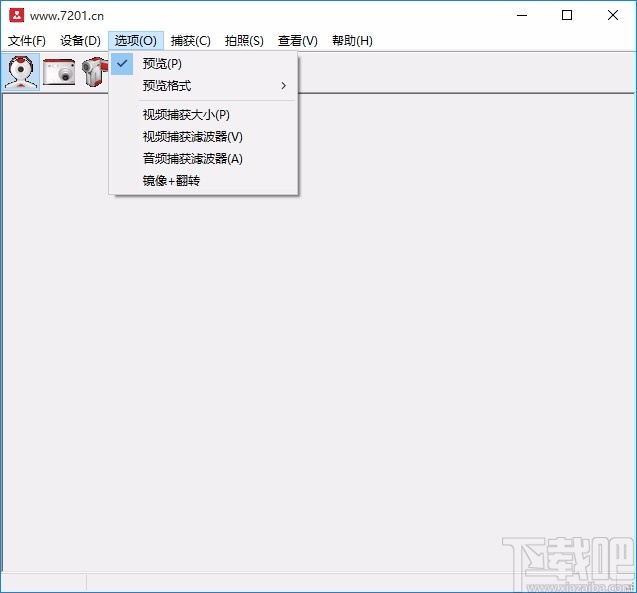Viewport: 637px width, 593px height.
Task: Expand the 预览格式 submenu arrow
Action: (284, 86)
